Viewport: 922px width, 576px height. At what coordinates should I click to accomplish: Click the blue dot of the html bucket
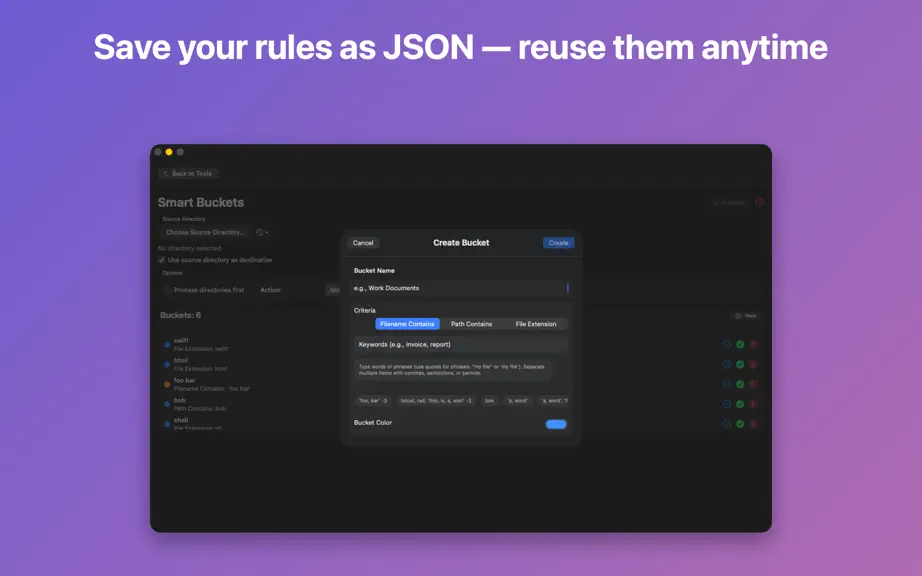coord(167,364)
